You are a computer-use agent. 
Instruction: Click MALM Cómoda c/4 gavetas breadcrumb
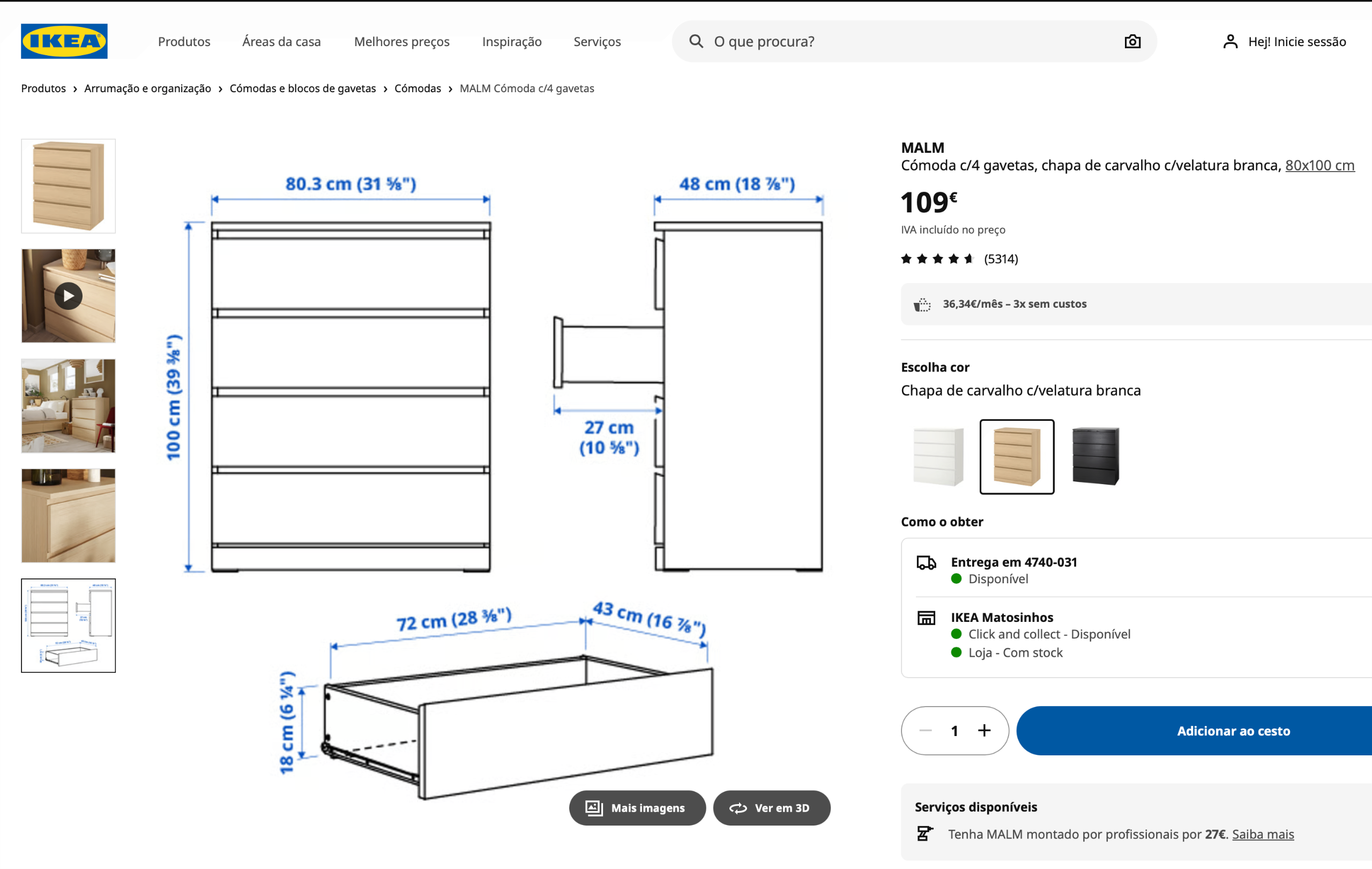(x=526, y=88)
